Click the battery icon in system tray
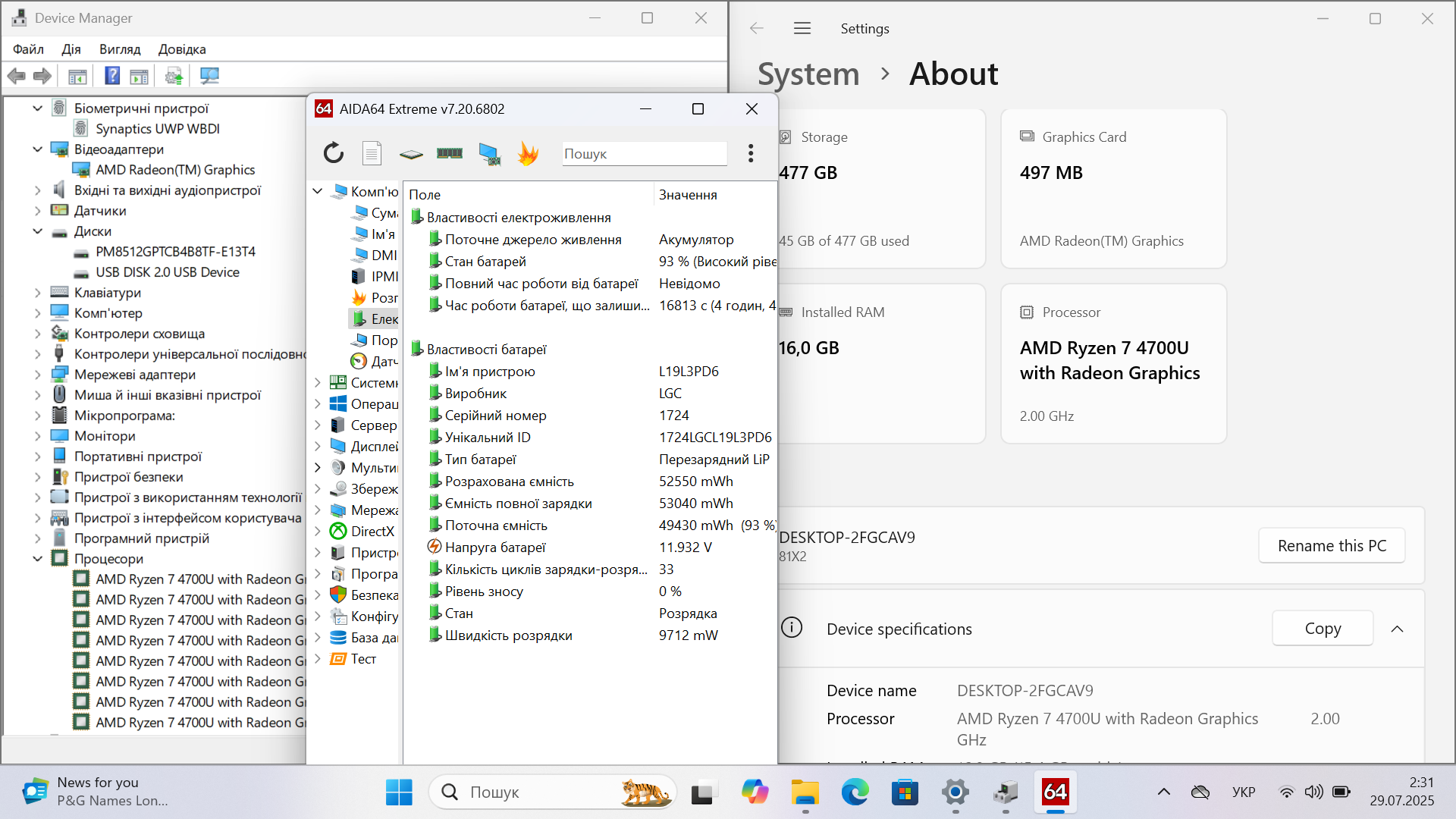Viewport: 1456px width, 819px height. pos(1341,792)
